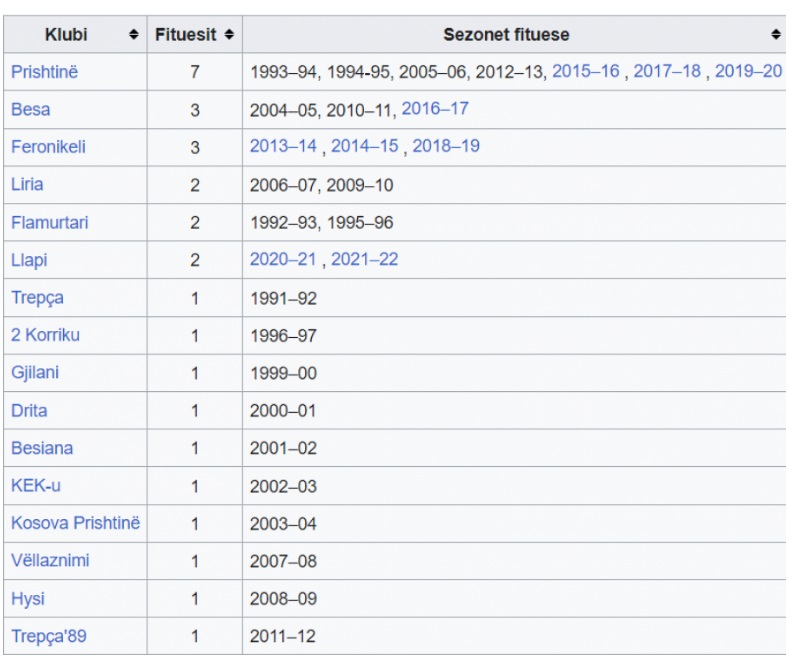Open the 2020–21 season link
789x661 pixels.
point(283,260)
